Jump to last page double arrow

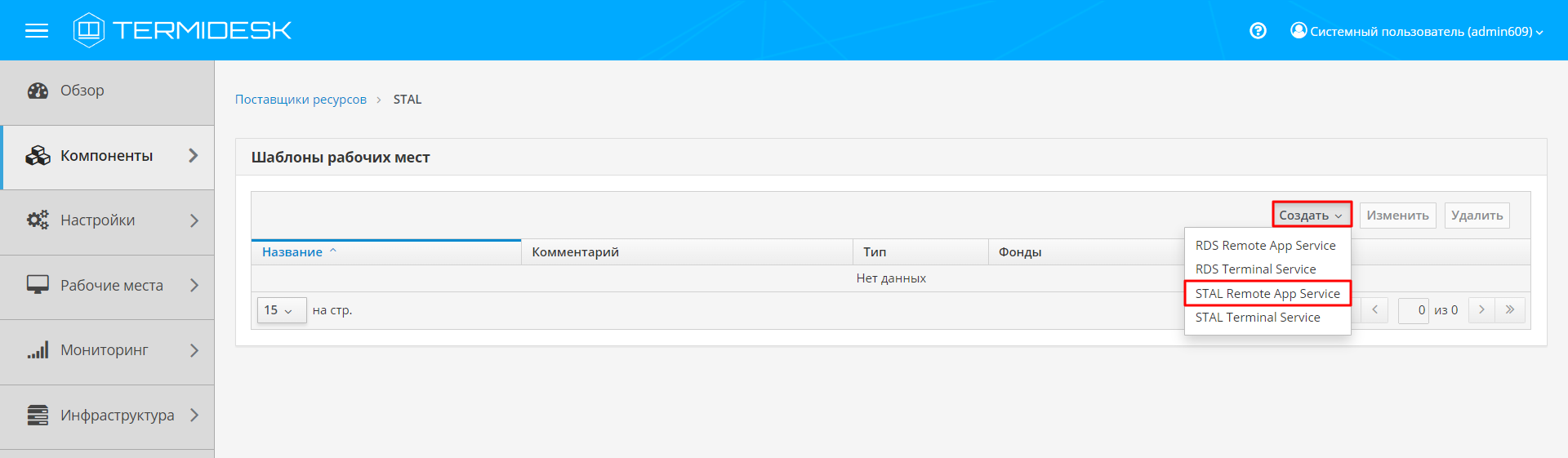1510,309
